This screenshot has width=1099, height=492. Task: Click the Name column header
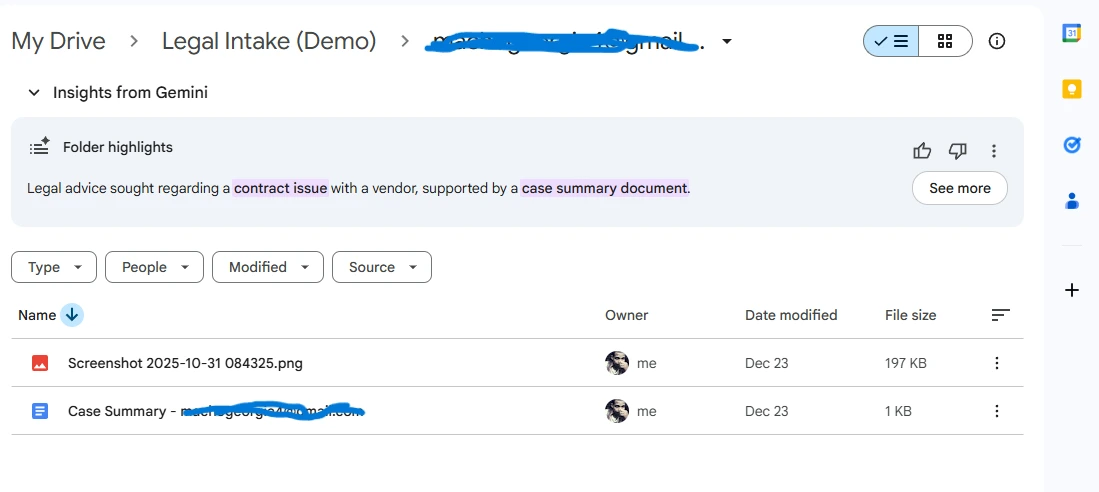[x=37, y=315]
